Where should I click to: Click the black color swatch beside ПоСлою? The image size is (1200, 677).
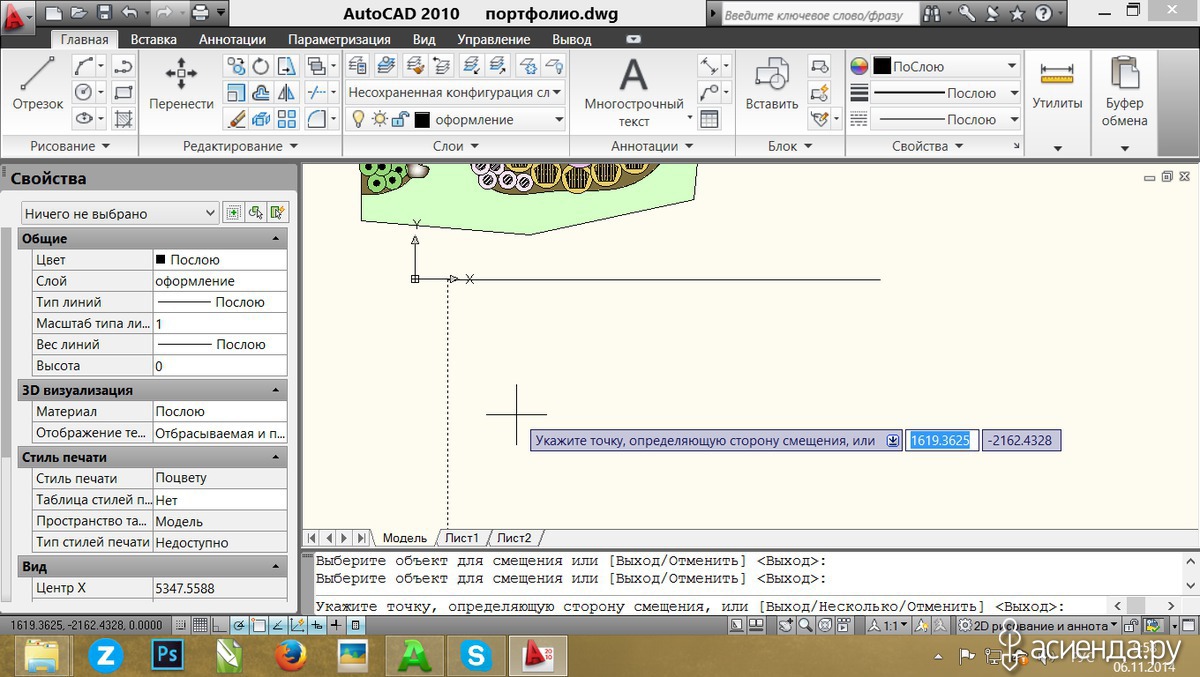(882, 66)
